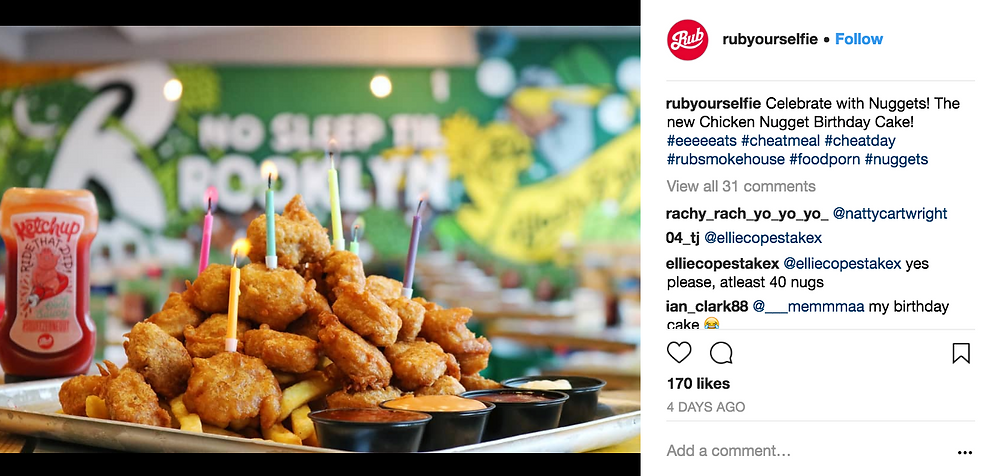This screenshot has width=1000, height=476.
Task: Click the comment speech bubble icon
Action: (x=721, y=352)
